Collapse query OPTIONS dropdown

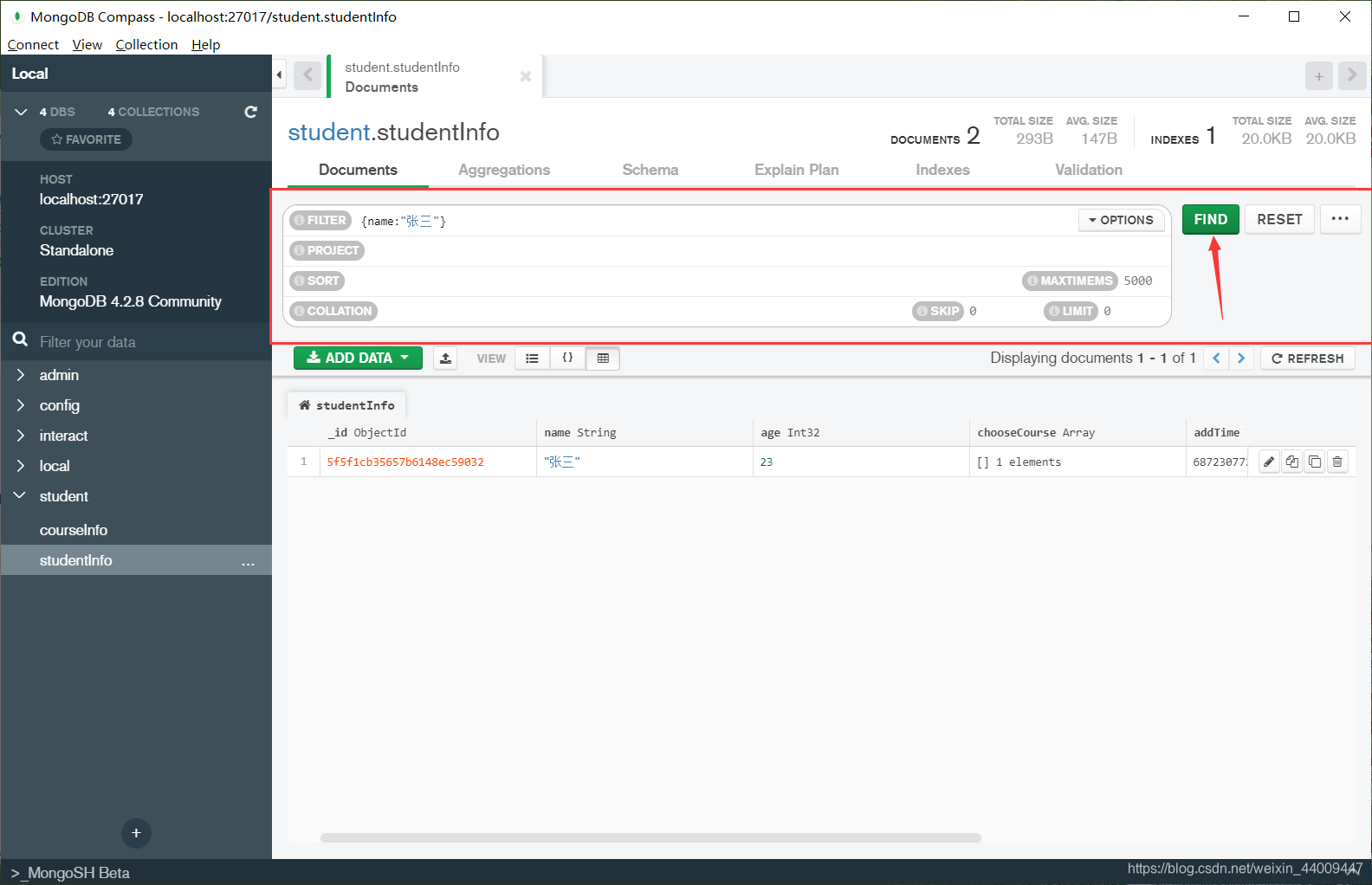(1122, 220)
